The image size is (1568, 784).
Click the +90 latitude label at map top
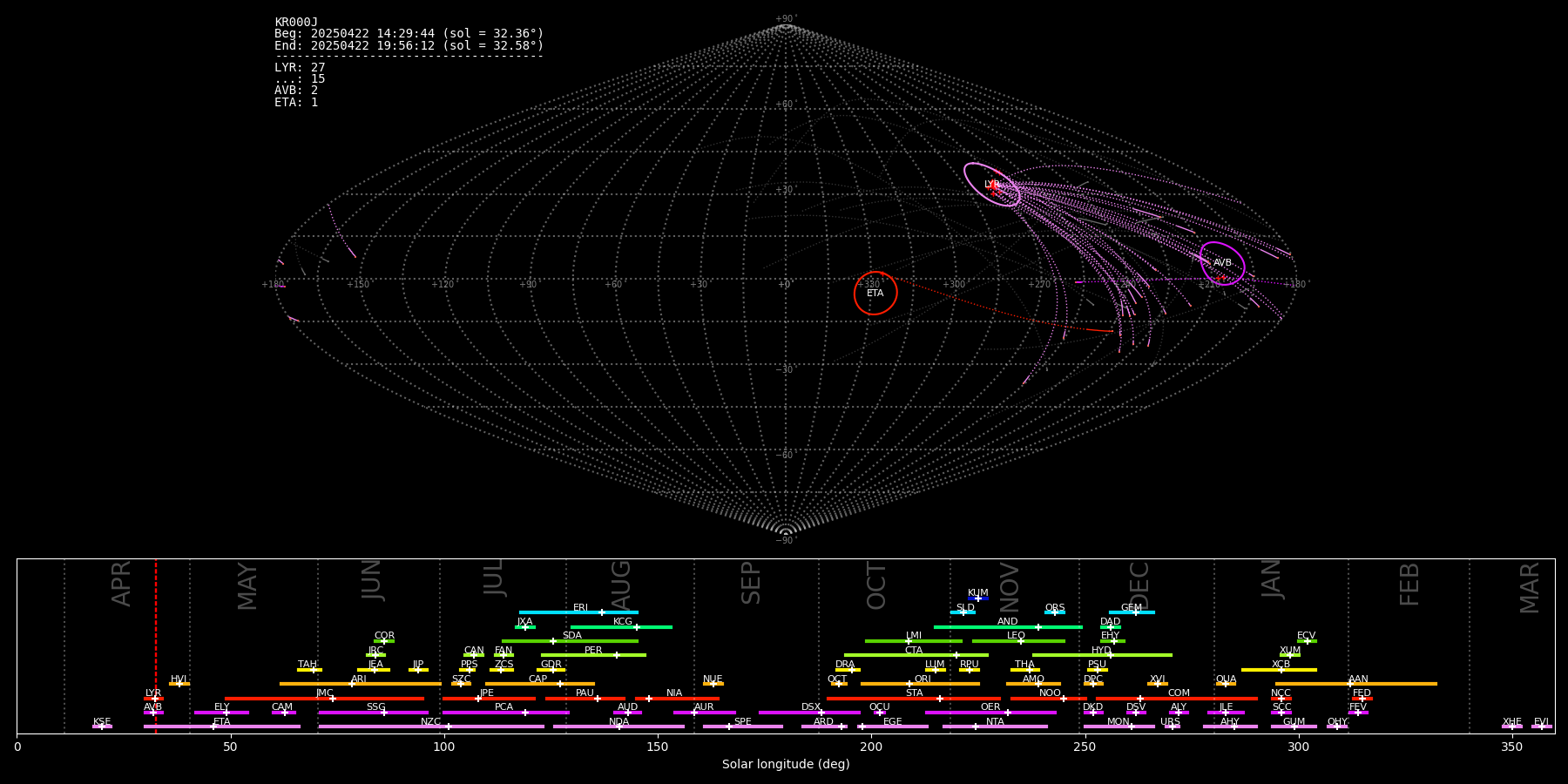coord(785,19)
